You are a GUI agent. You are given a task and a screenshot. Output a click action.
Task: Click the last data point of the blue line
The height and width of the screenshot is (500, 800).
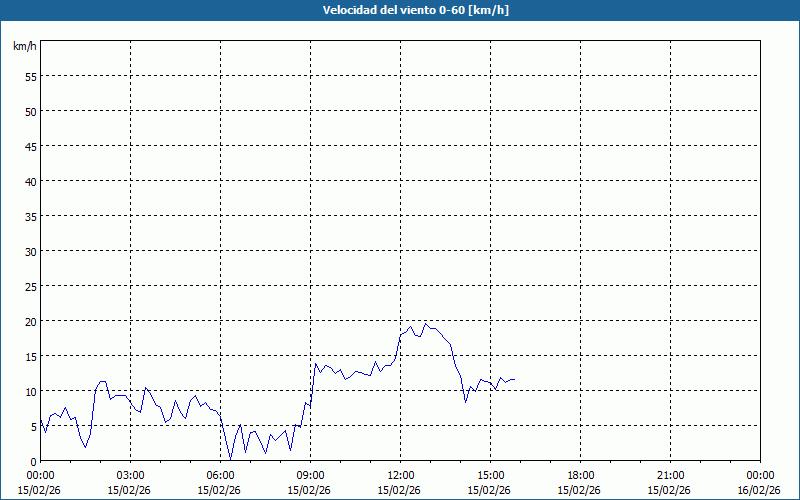[515, 379]
